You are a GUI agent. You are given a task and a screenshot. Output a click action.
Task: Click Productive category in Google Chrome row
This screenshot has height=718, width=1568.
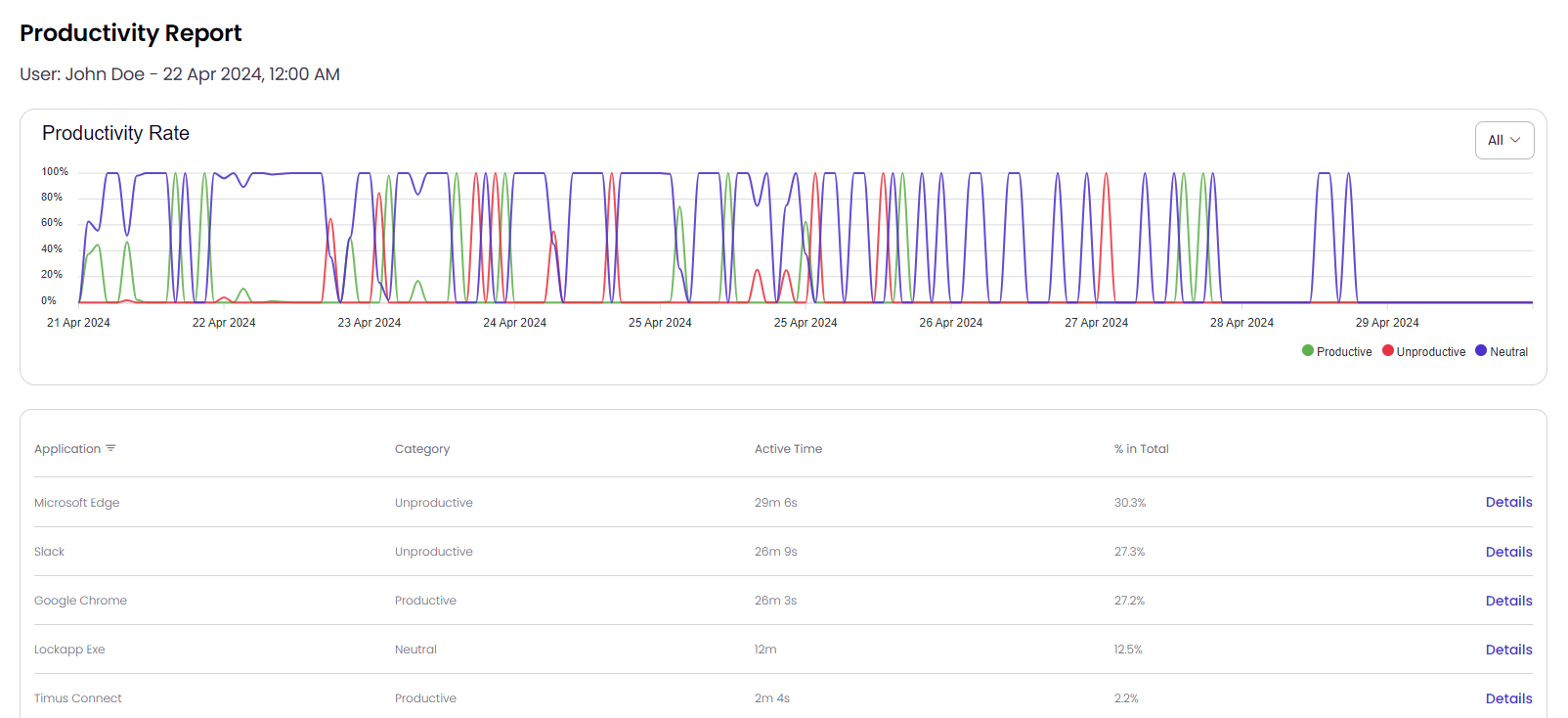(x=425, y=601)
